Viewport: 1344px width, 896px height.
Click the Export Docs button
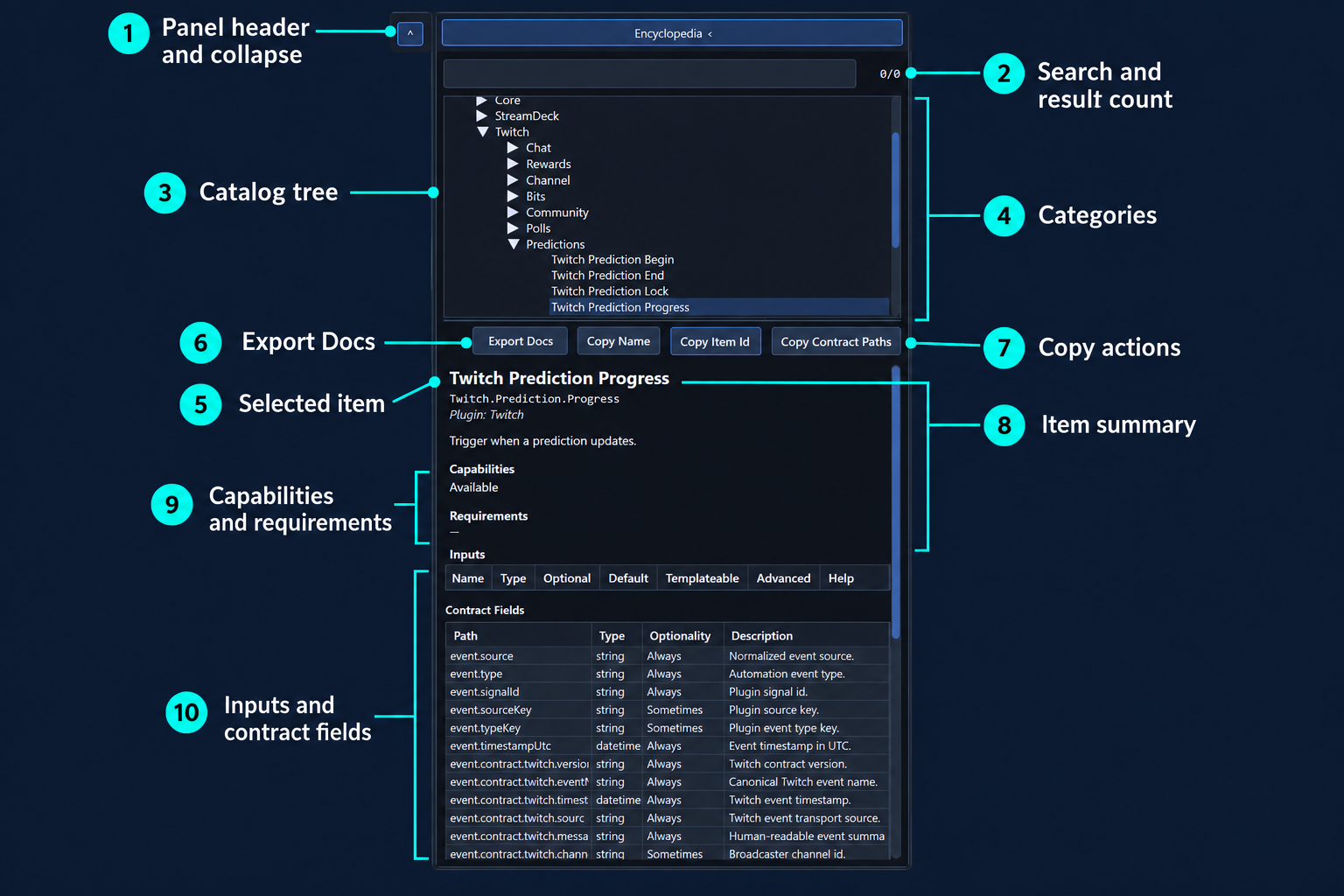pyautogui.click(x=520, y=341)
